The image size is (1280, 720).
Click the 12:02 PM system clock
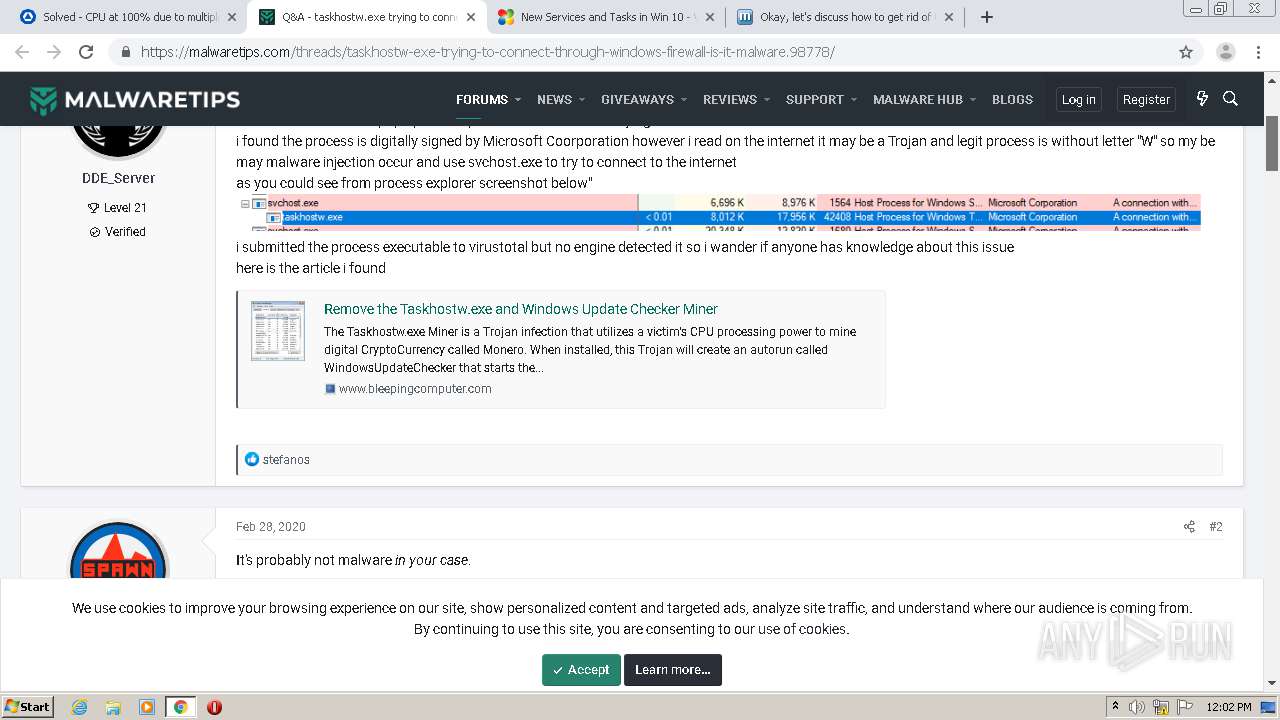1229,707
